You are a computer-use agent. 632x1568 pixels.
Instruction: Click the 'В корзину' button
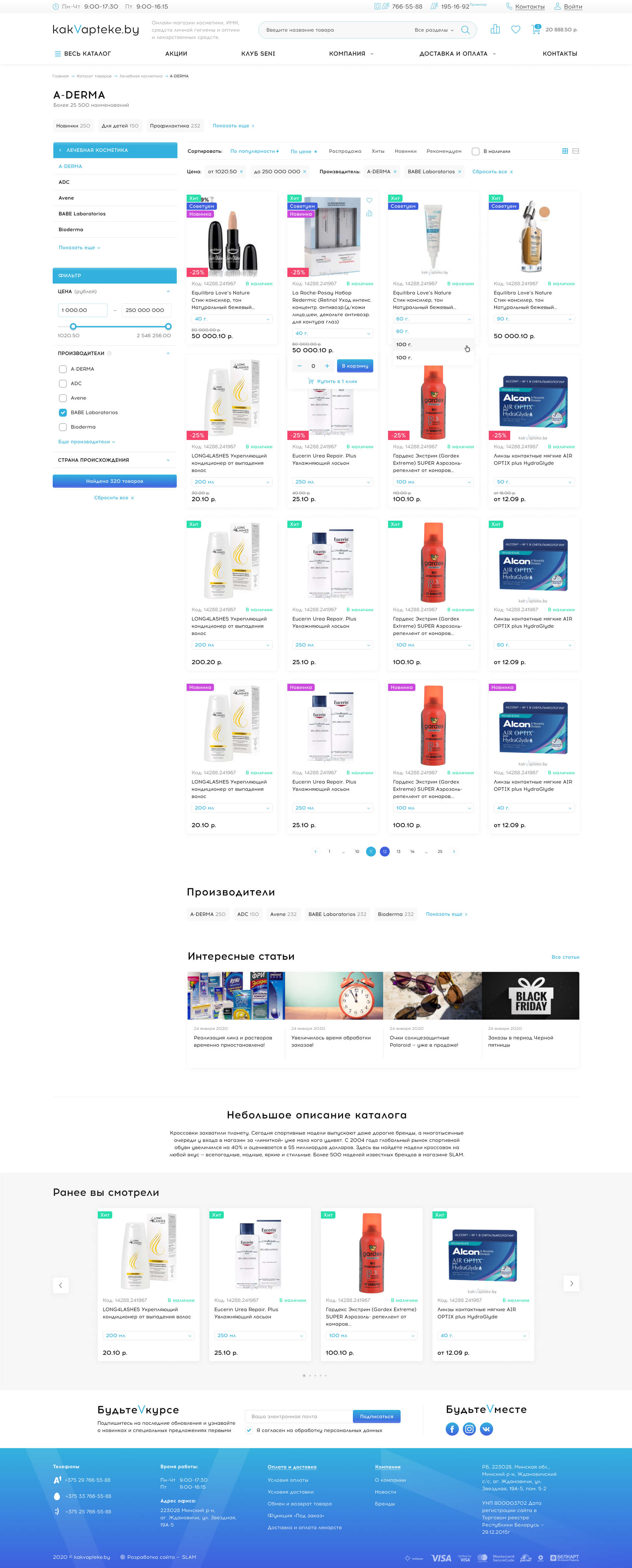point(355,366)
